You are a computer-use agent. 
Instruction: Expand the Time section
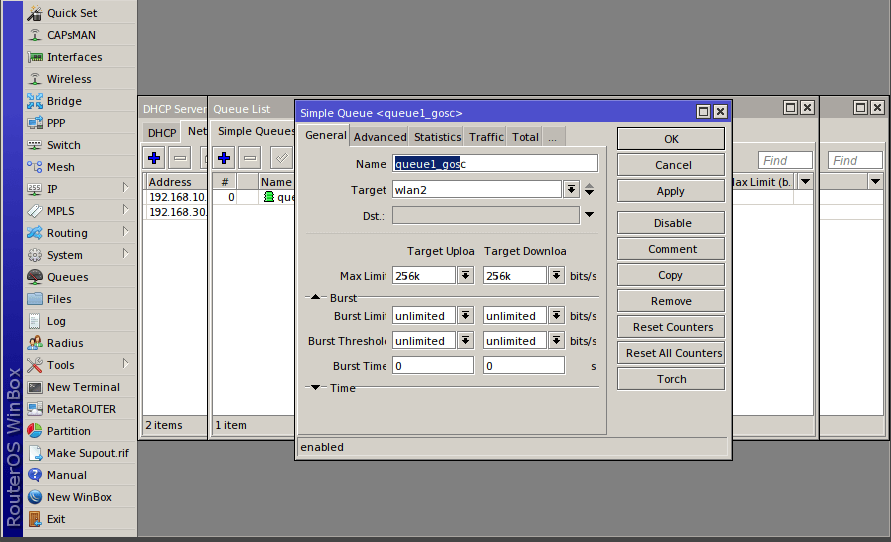(315, 387)
